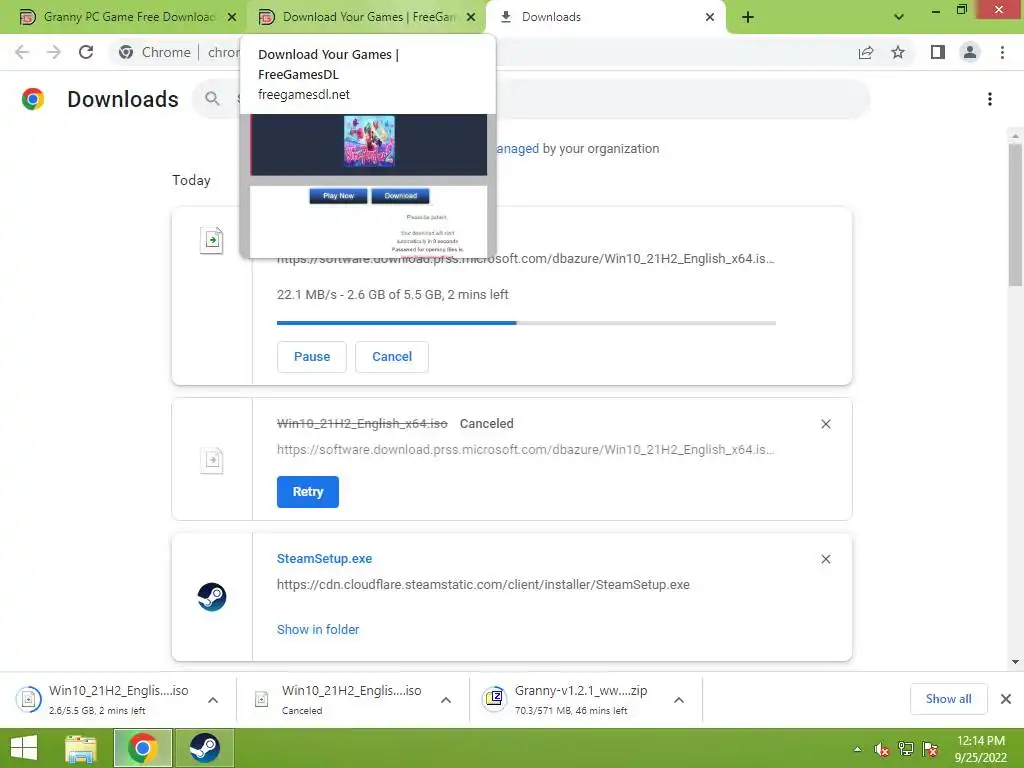Show hidden tray icons arrow
Viewport: 1024px width, 768px height.
point(857,750)
